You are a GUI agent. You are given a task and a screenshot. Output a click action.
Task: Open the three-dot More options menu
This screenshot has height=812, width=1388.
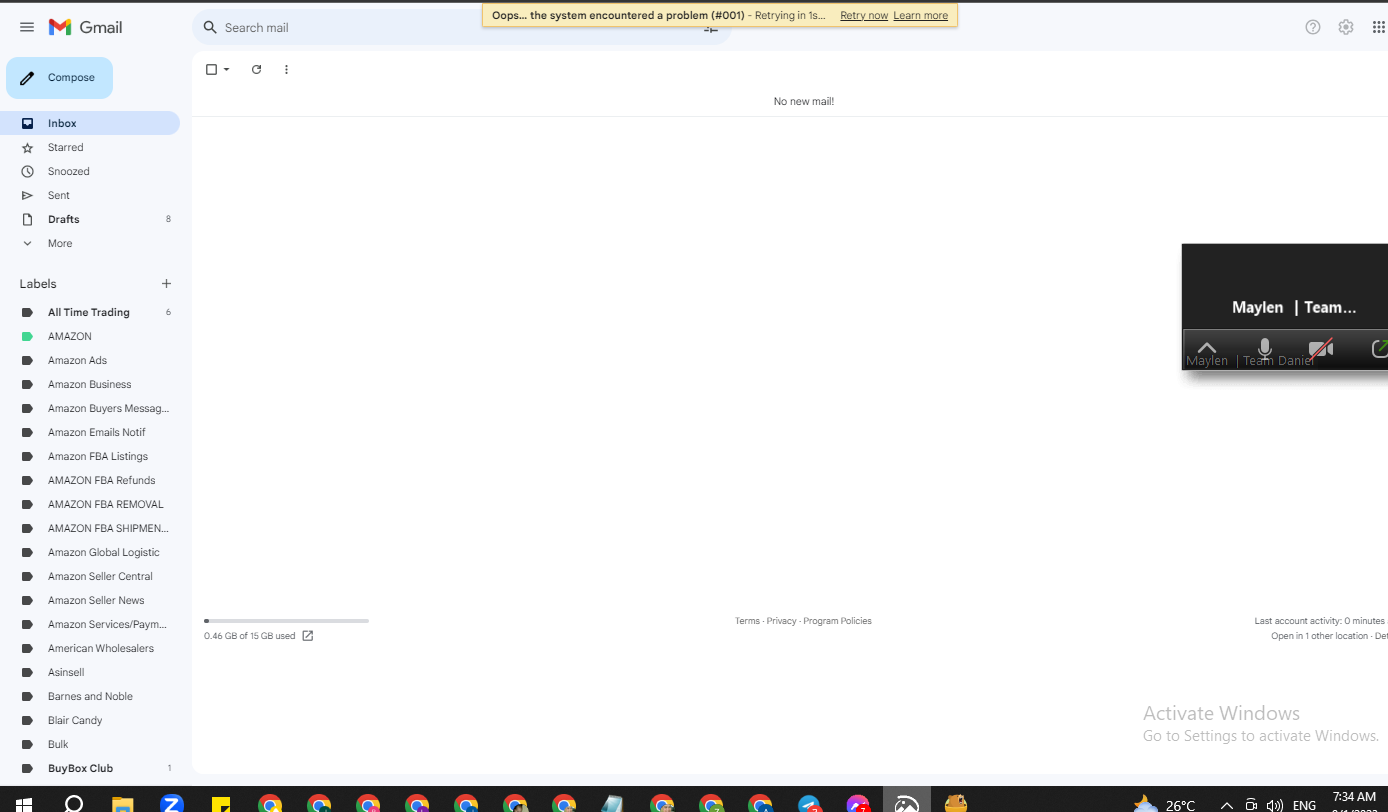[x=286, y=69]
